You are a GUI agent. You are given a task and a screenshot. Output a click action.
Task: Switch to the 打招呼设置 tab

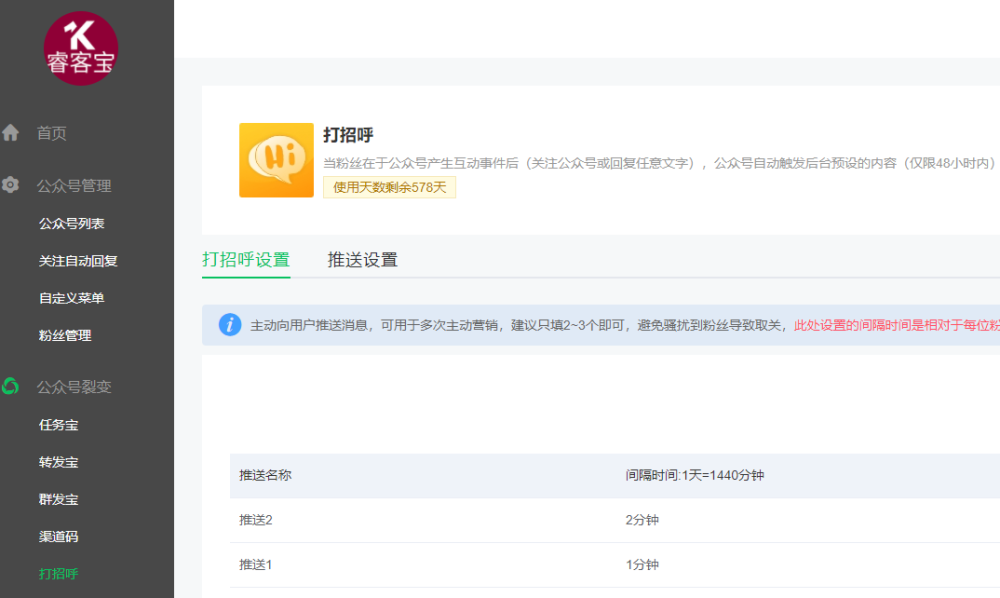[x=246, y=259]
